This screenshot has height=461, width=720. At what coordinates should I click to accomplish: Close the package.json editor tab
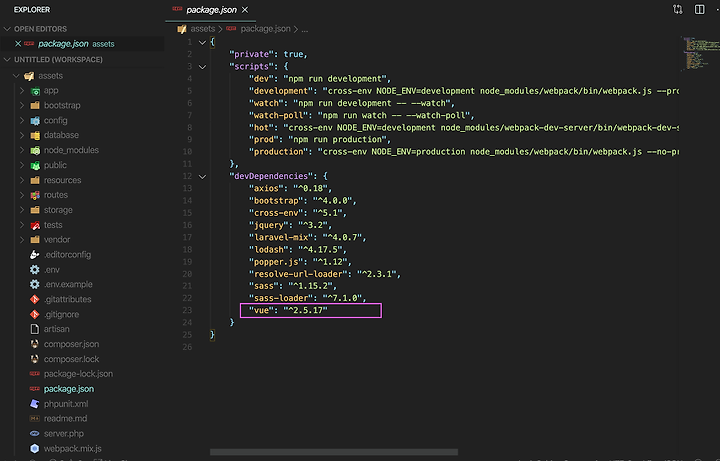pyautogui.click(x=245, y=10)
